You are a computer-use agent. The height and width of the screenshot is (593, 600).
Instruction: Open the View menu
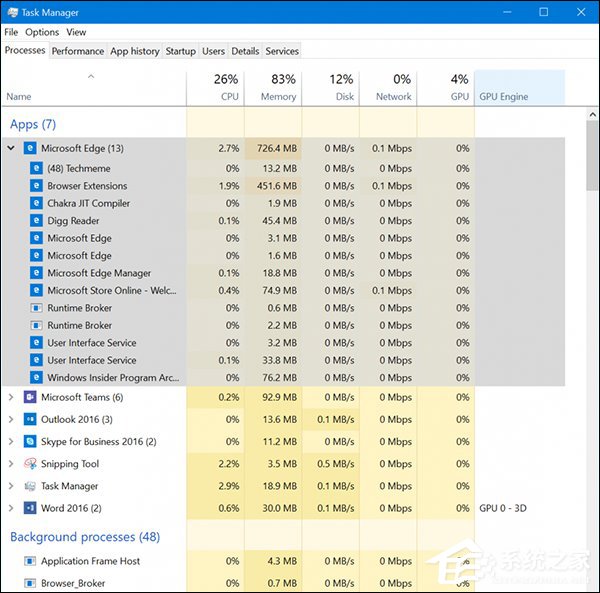76,32
